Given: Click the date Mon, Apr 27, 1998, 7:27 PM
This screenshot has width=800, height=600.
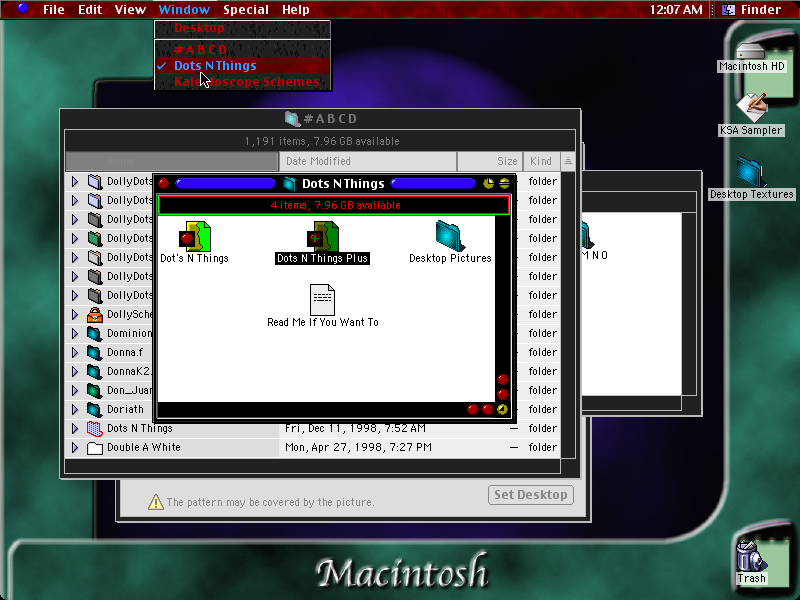Looking at the screenshot, I should coord(358,447).
